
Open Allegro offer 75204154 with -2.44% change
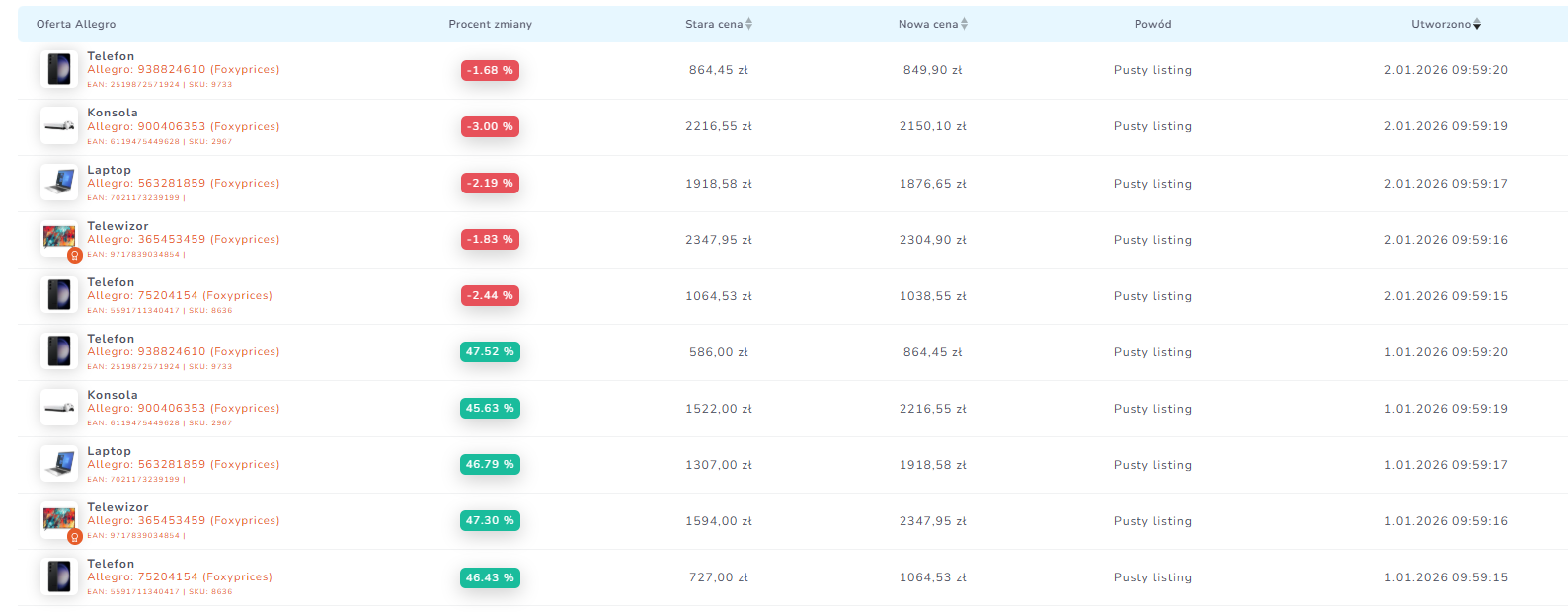(x=179, y=296)
